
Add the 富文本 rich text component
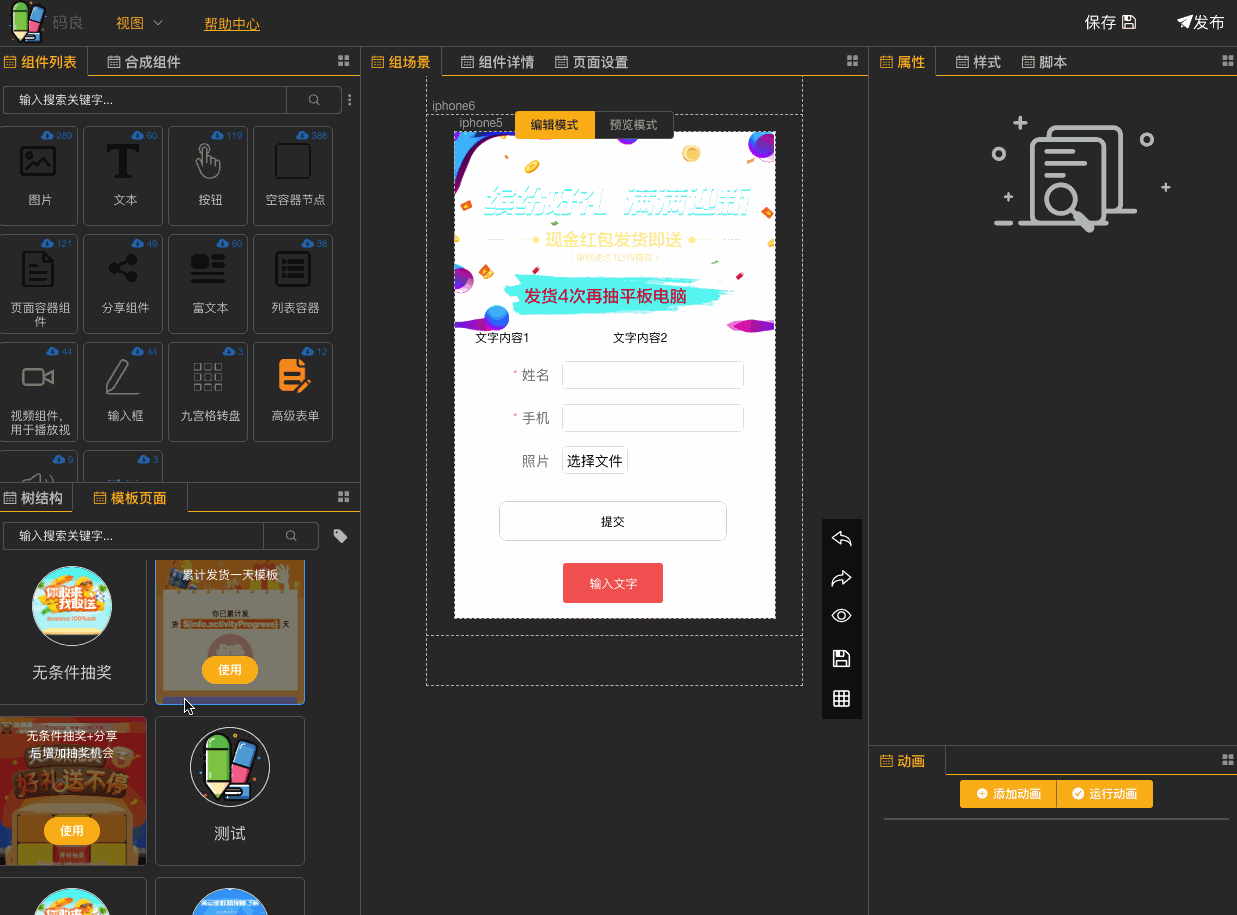[x=209, y=283]
